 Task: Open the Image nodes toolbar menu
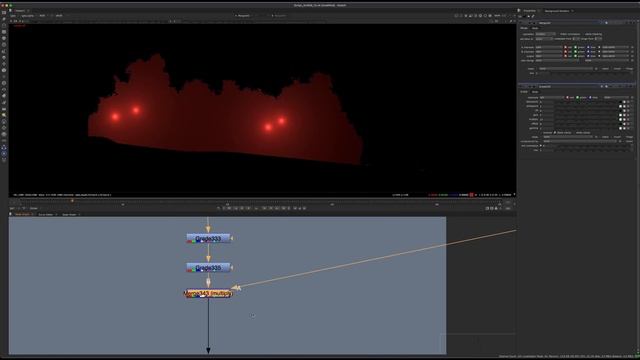coord(4,13)
